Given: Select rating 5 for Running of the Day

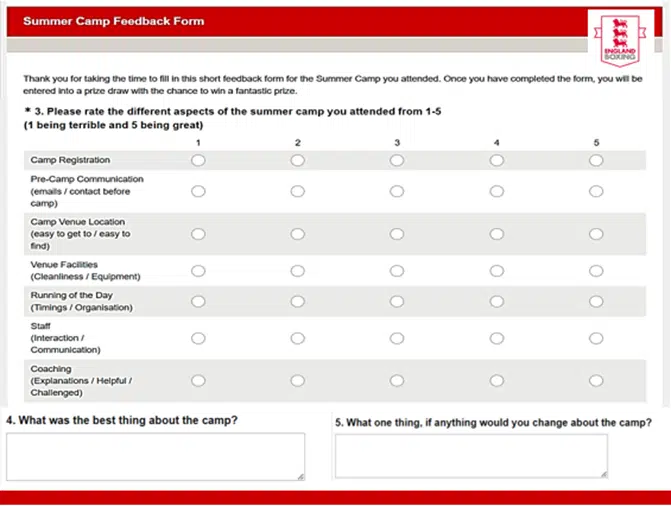Looking at the screenshot, I should [596, 301].
